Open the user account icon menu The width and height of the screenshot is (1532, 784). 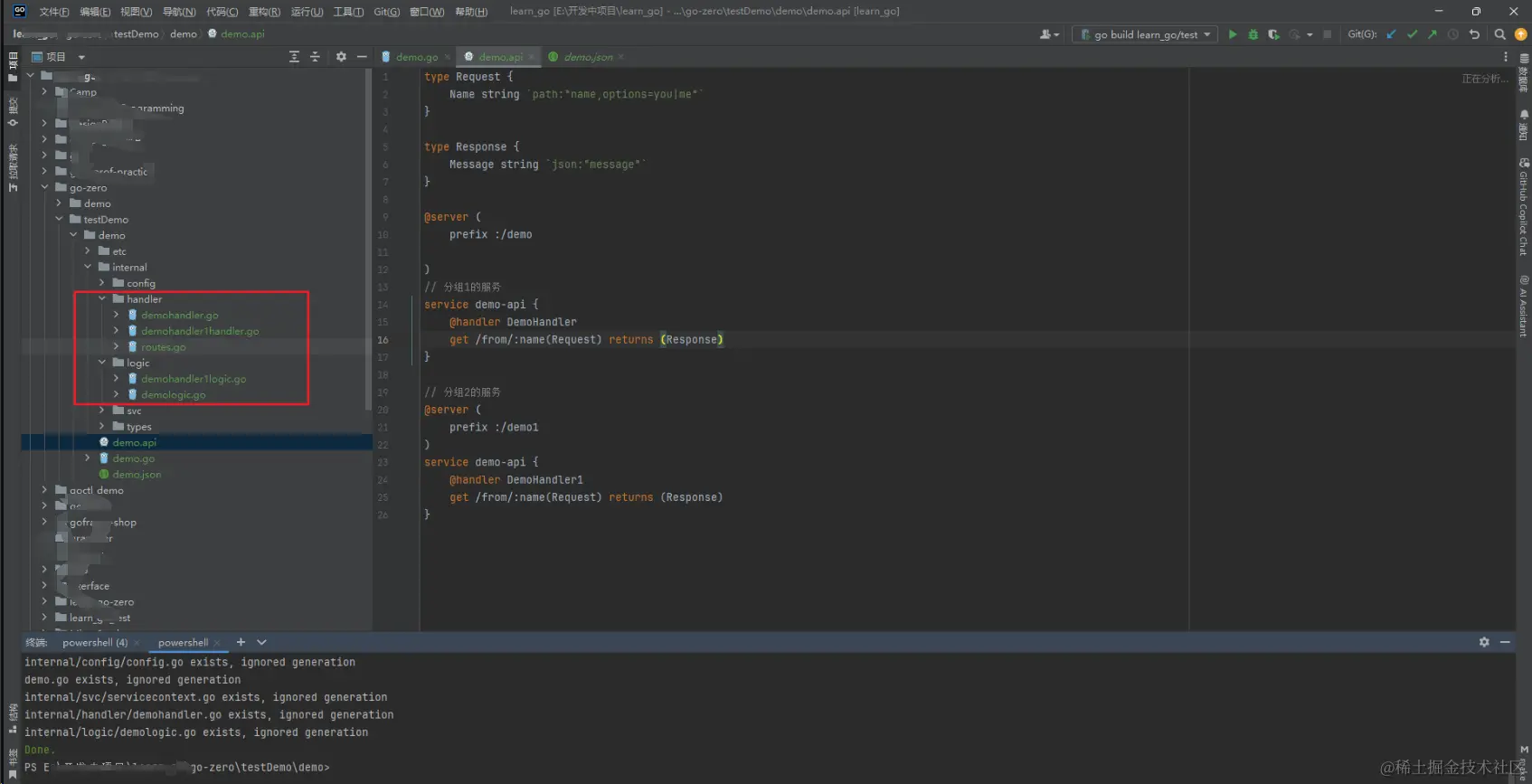[1049, 34]
